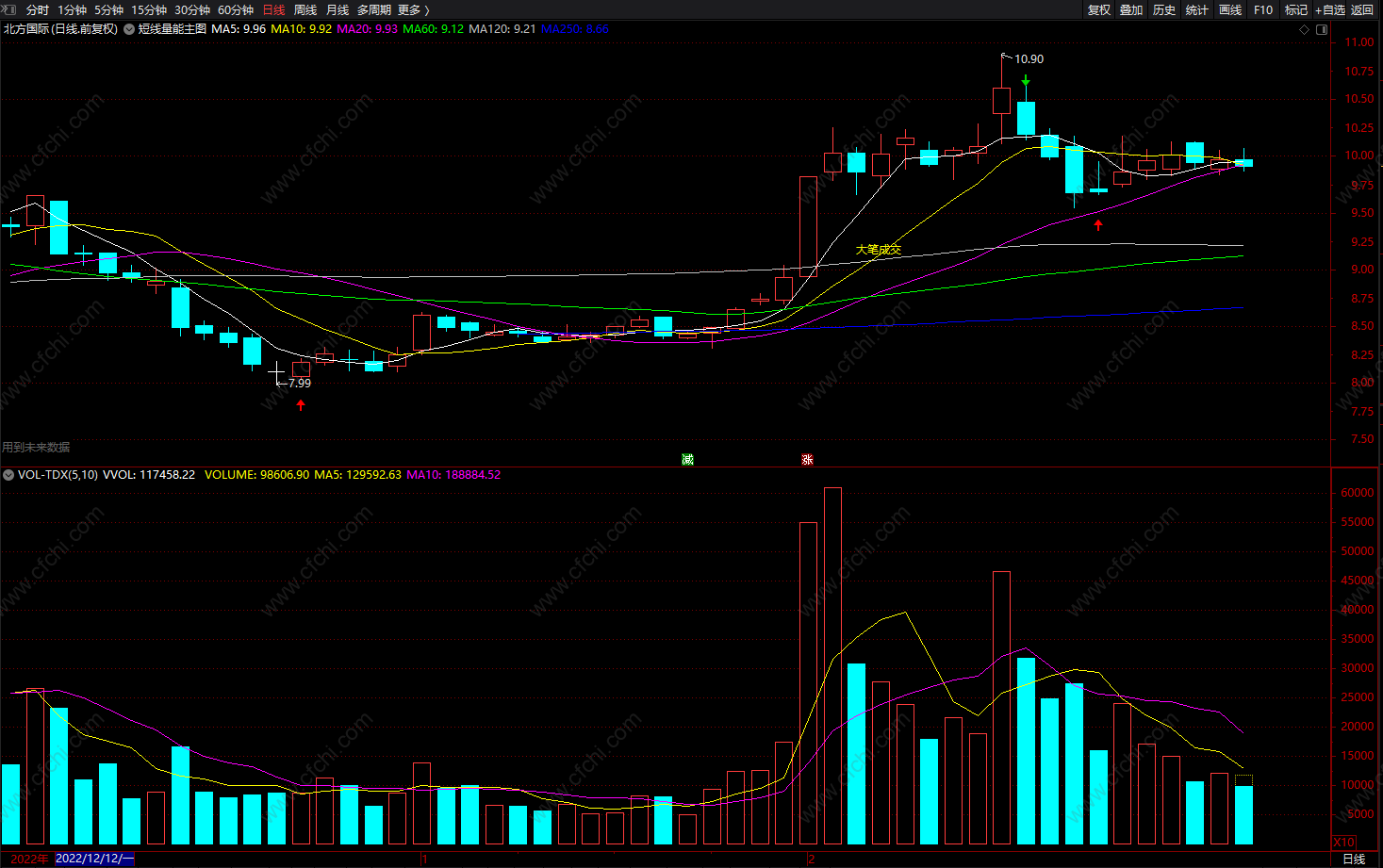Expand the main indicator dropdown arrow beside 短线量能主图
Screen dimensions: 1383x868
click(x=129, y=29)
